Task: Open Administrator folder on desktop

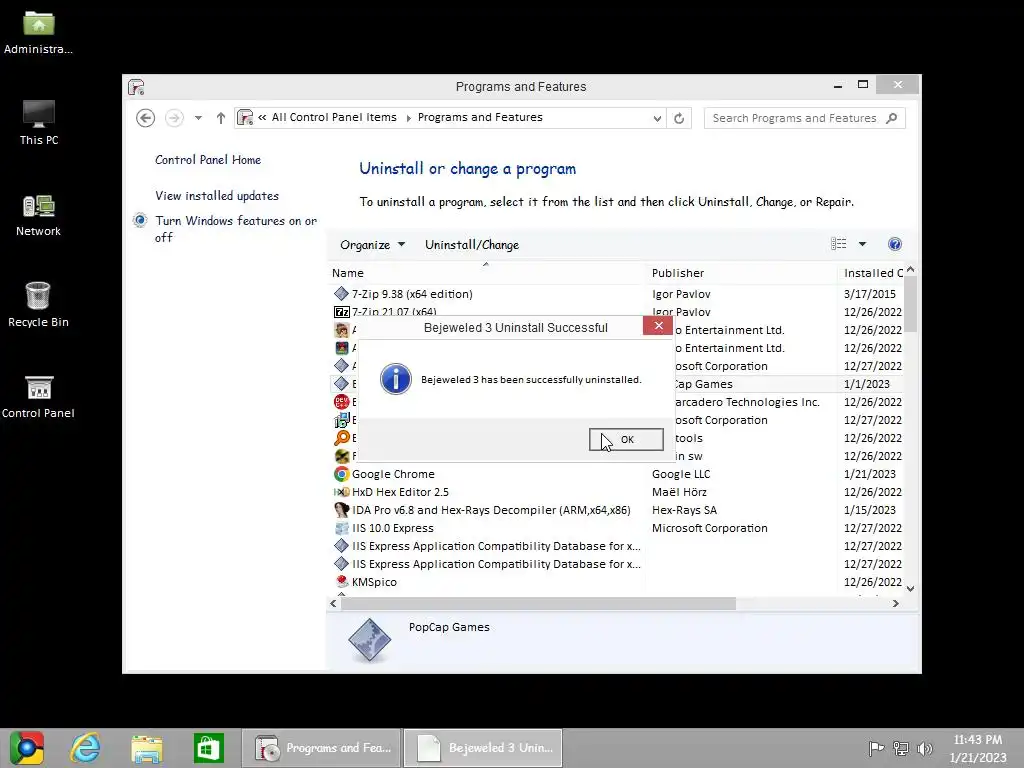Action: pyautogui.click(x=39, y=33)
